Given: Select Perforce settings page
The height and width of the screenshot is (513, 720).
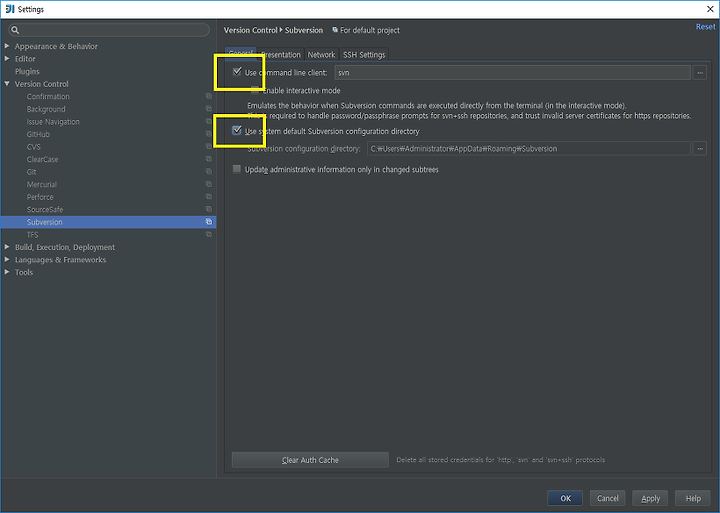Looking at the screenshot, I should [x=40, y=197].
